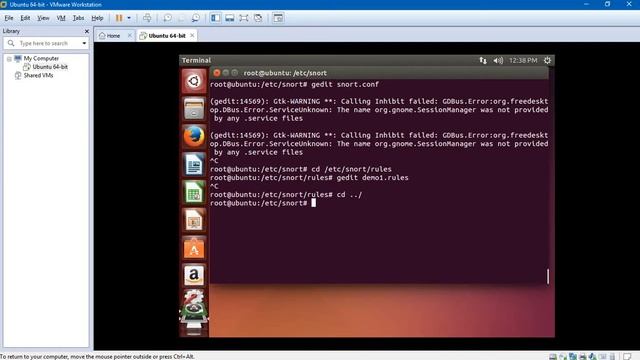The width and height of the screenshot is (640, 360).
Task: Switch to Unity mode
Action: [x=258, y=18]
